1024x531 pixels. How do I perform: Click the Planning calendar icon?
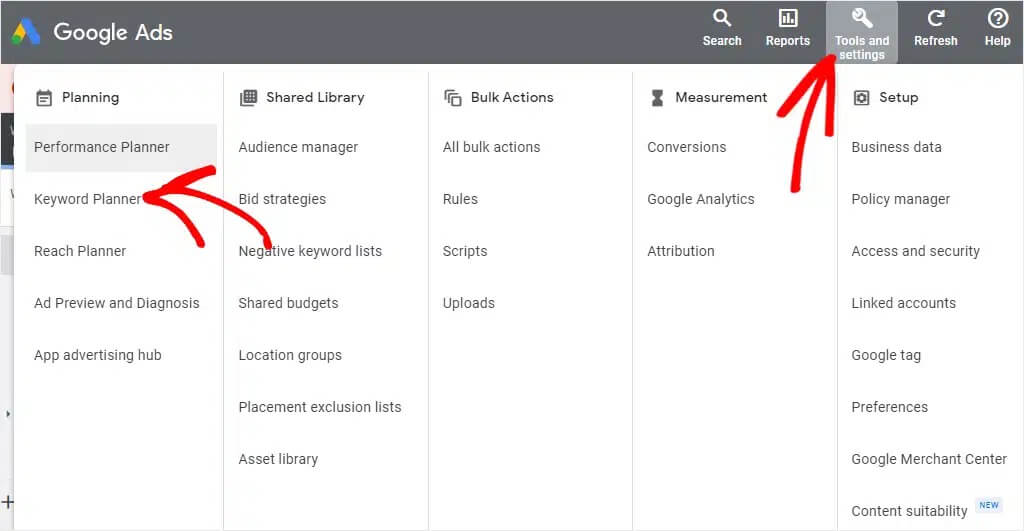(x=44, y=98)
